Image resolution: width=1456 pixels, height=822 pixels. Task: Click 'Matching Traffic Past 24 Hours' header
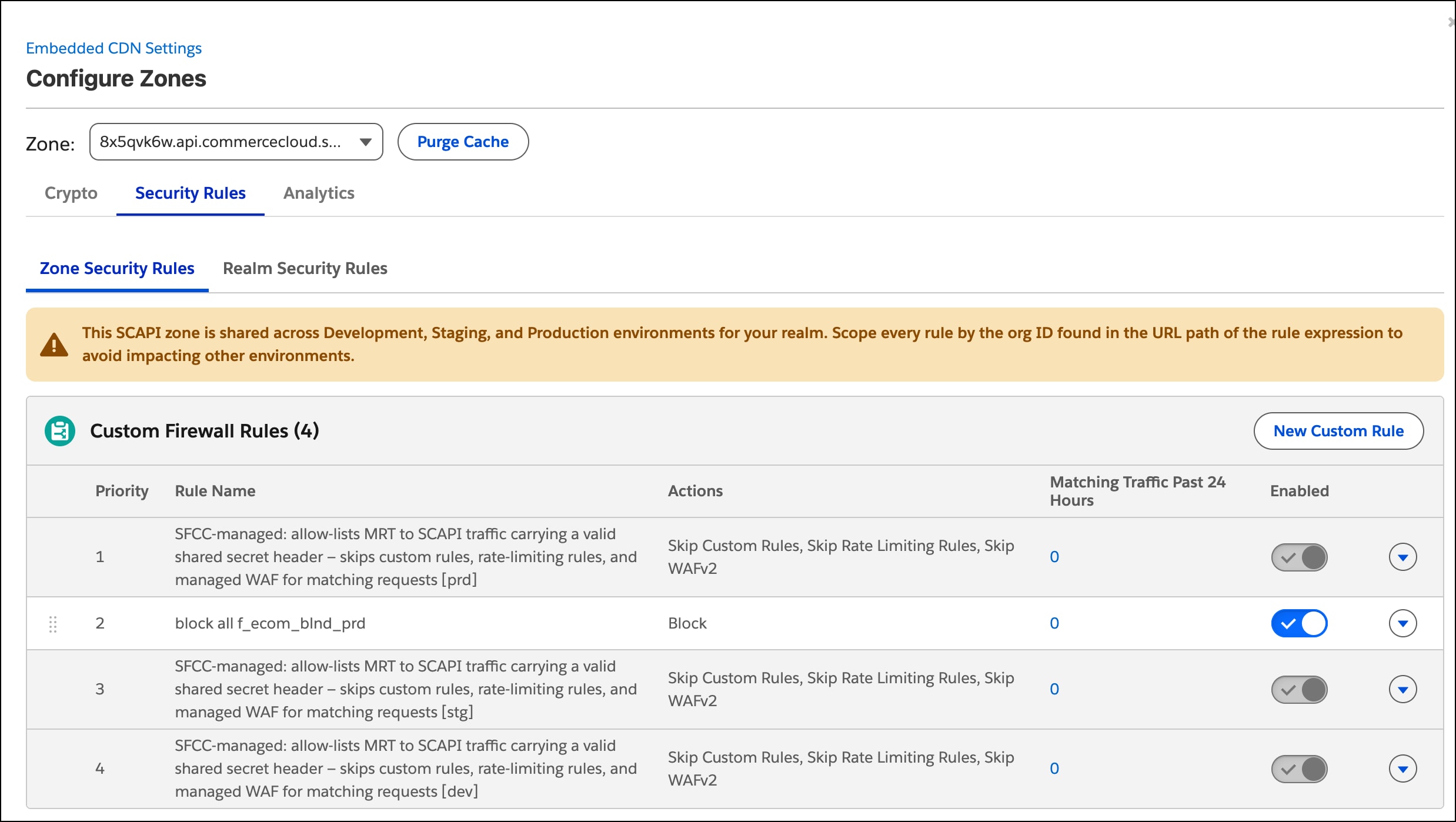(x=1137, y=491)
